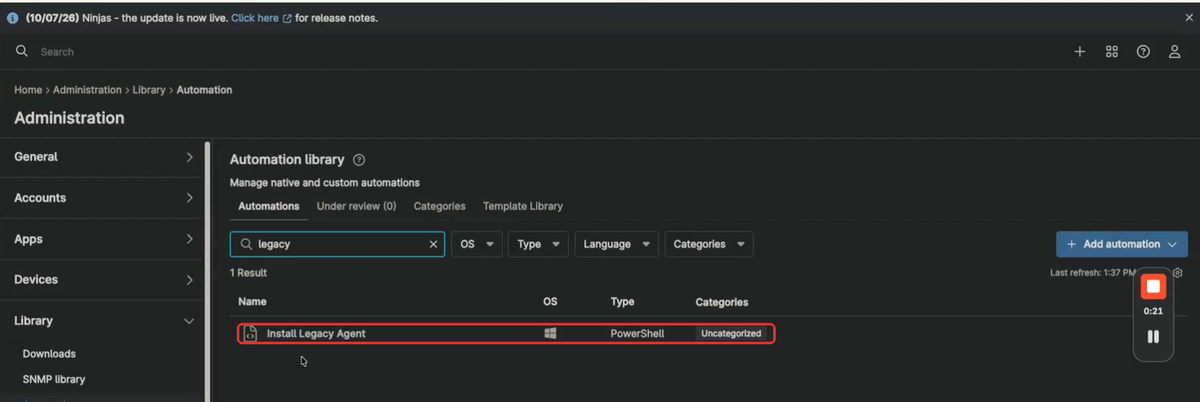
Task: Click the Last refresh timestamp text
Action: (x=1093, y=273)
